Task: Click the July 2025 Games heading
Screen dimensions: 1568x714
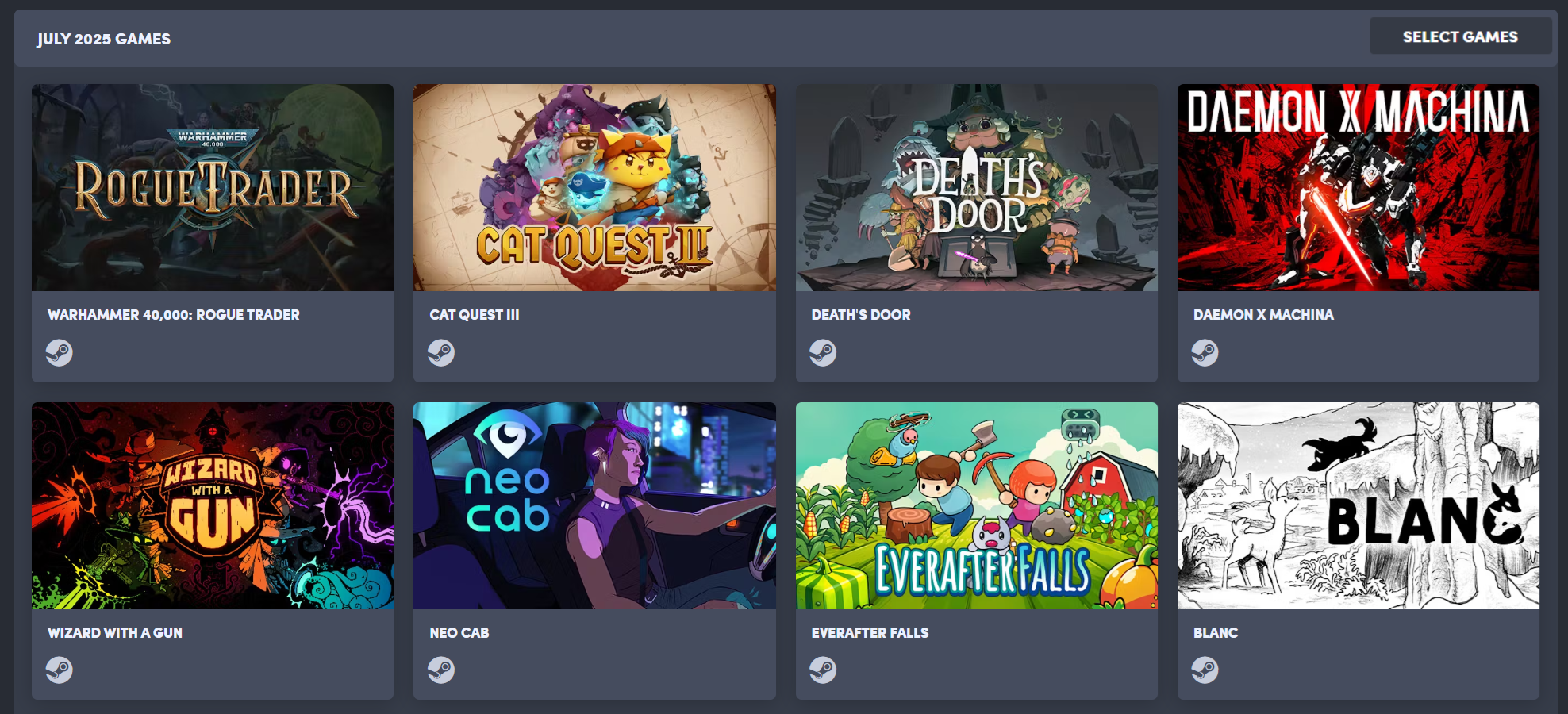Action: (104, 39)
